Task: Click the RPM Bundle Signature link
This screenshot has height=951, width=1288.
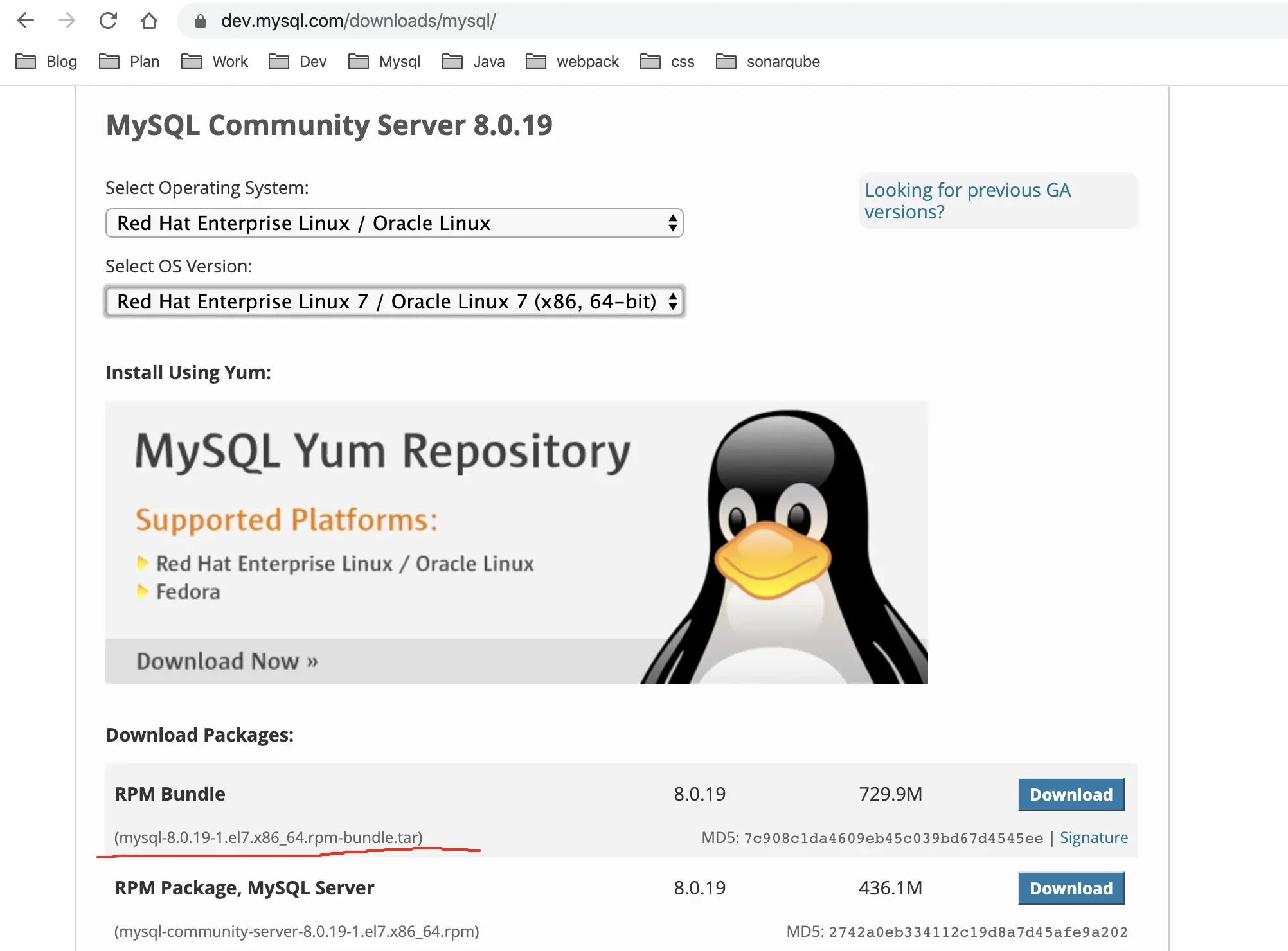Action: tap(1093, 837)
